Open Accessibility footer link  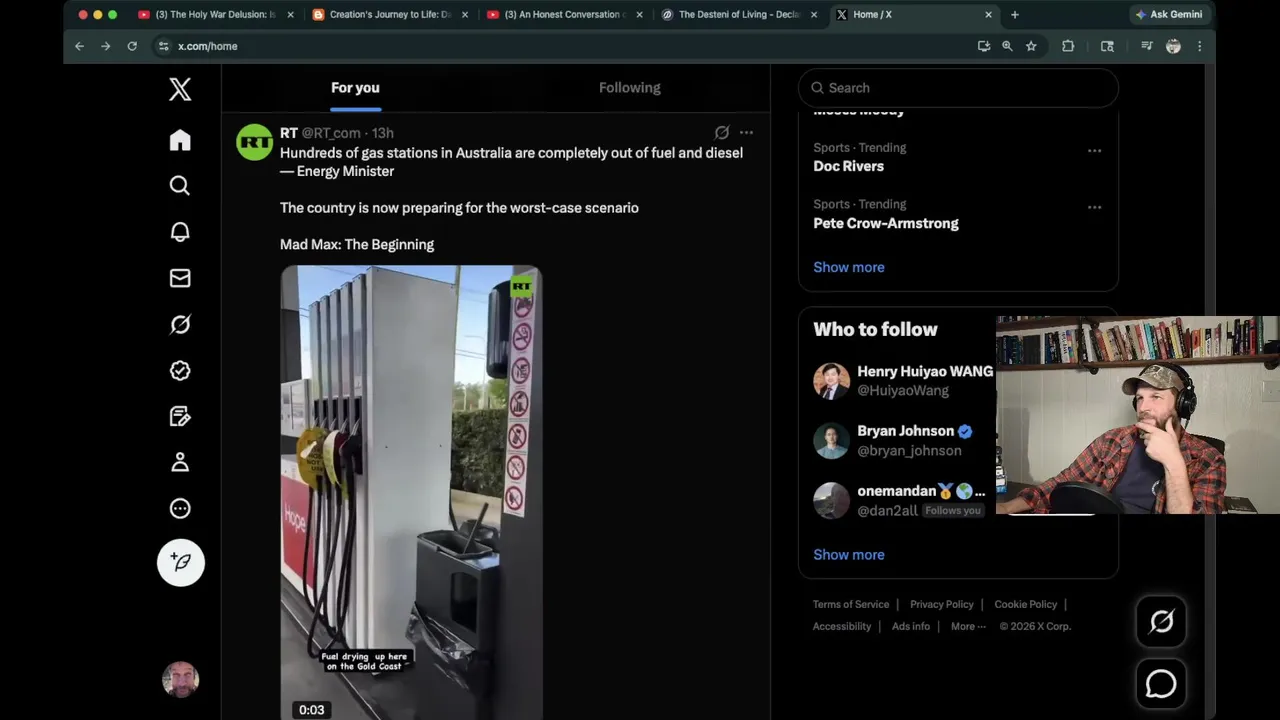842,626
